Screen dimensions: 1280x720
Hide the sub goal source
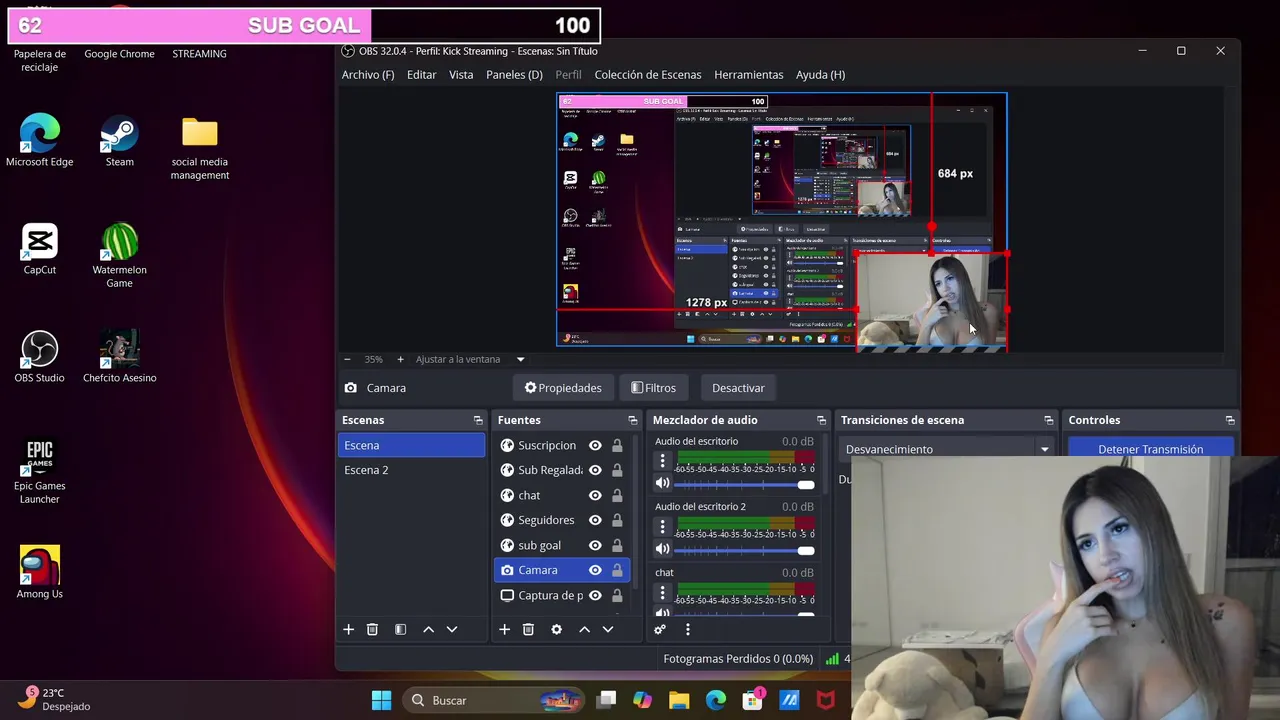pos(595,545)
